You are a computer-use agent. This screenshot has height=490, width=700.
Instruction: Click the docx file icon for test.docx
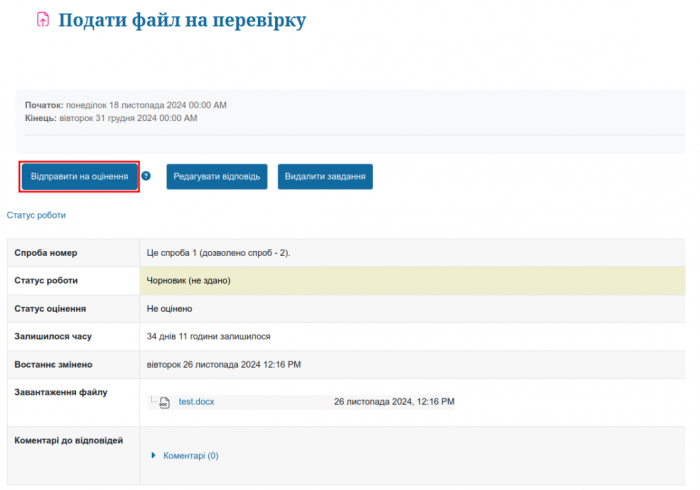tap(164, 402)
